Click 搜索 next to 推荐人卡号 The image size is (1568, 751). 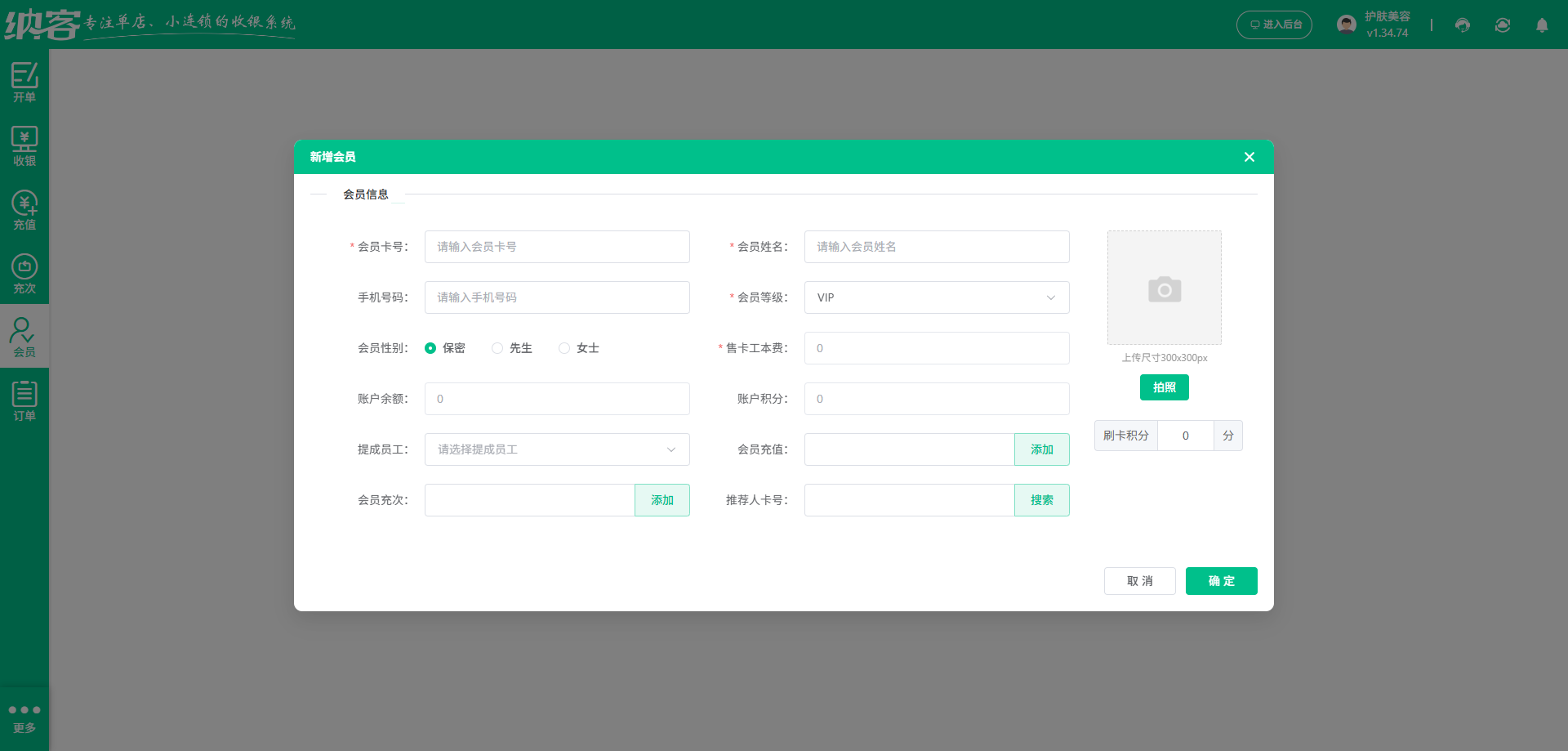[1042, 500]
